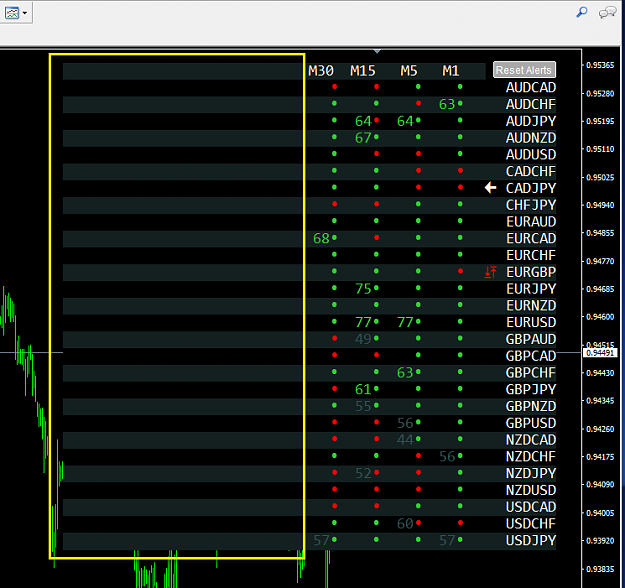Pick USDJPY from the dashboard

[x=531, y=540]
